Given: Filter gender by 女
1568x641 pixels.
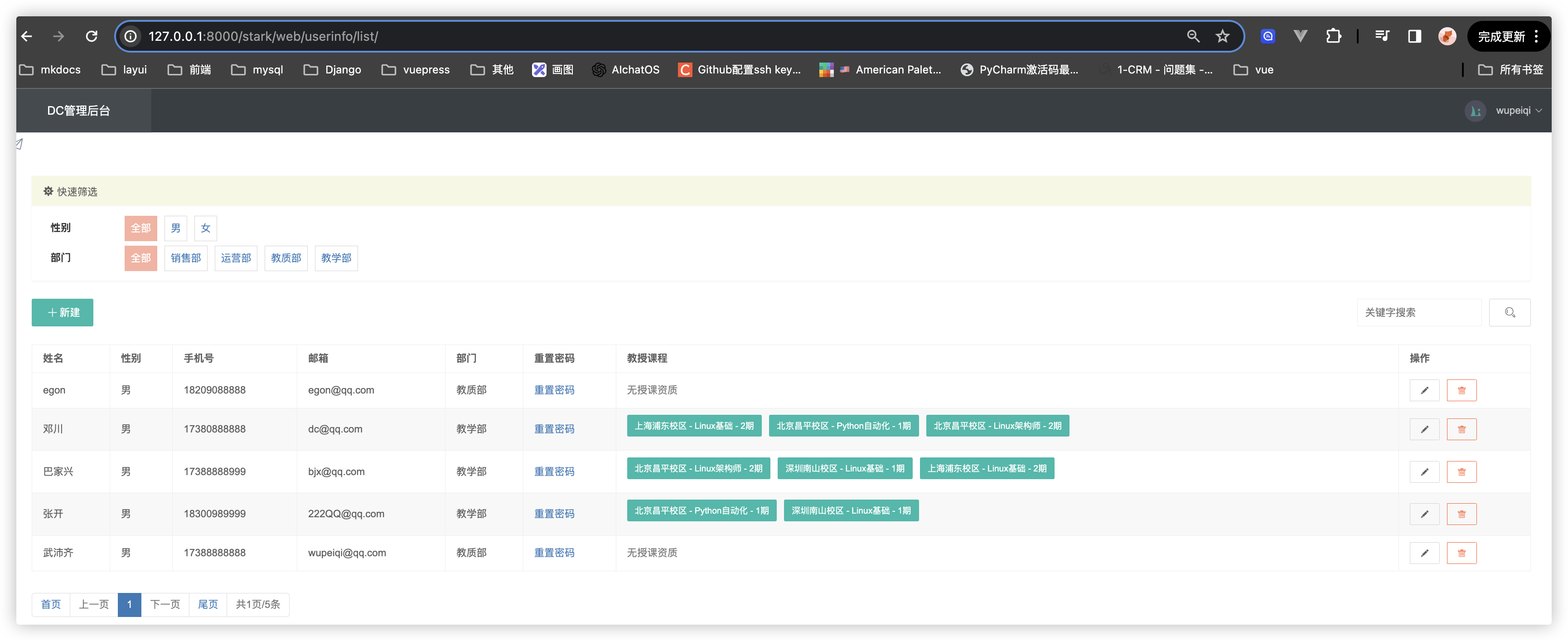Looking at the screenshot, I should [x=205, y=228].
